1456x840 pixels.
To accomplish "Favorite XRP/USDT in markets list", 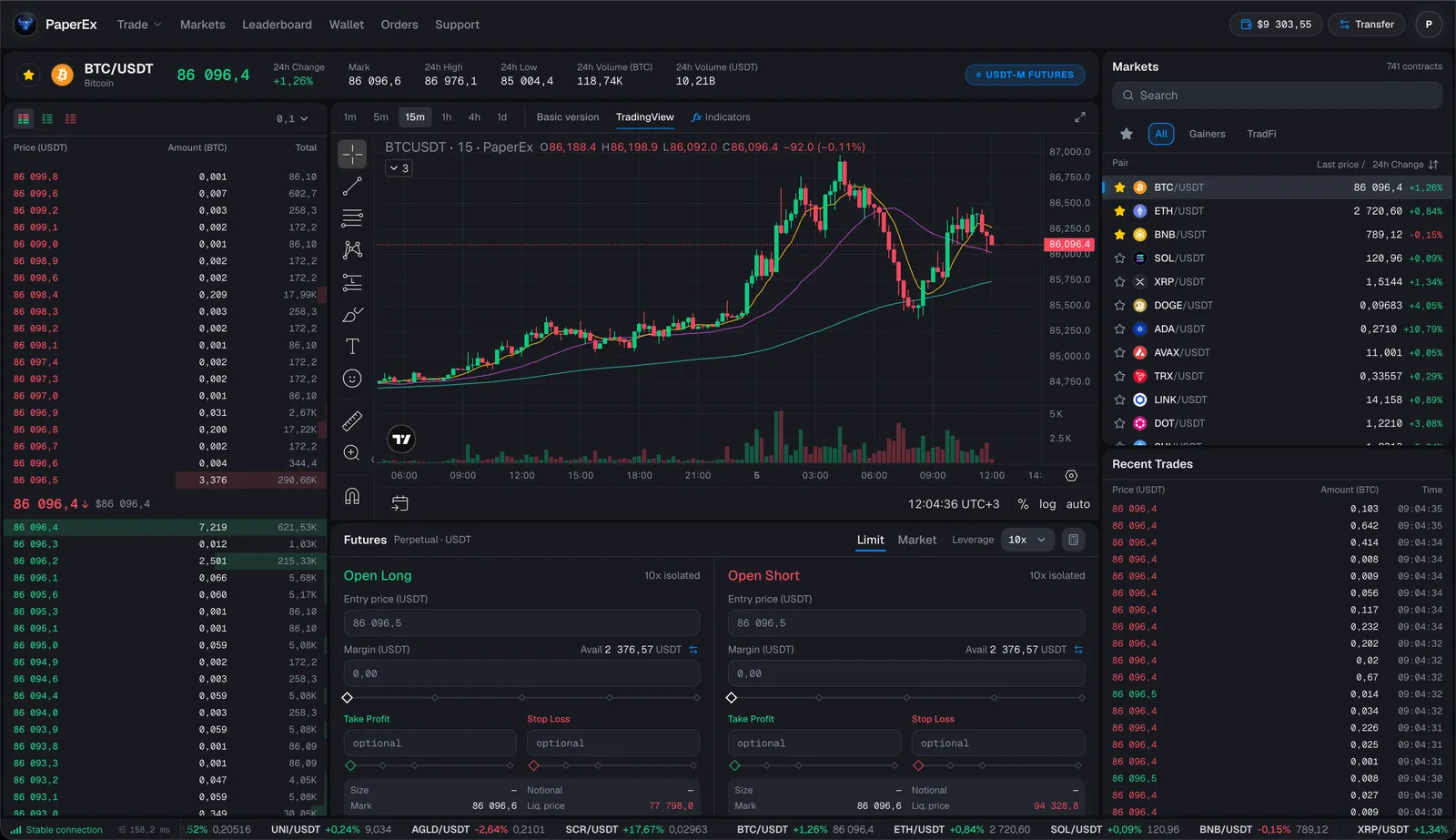I will coord(1120,282).
